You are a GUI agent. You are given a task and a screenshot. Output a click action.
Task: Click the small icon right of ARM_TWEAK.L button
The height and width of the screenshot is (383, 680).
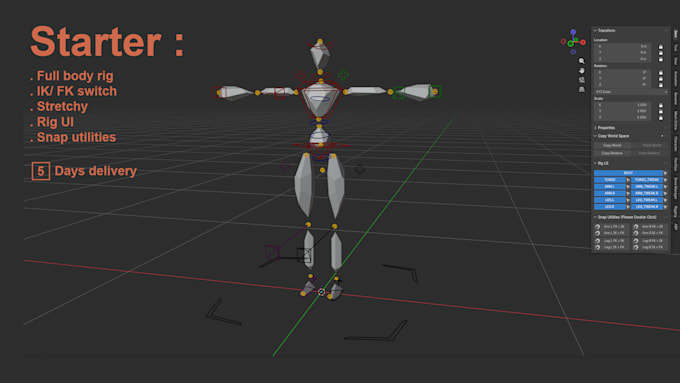(665, 187)
